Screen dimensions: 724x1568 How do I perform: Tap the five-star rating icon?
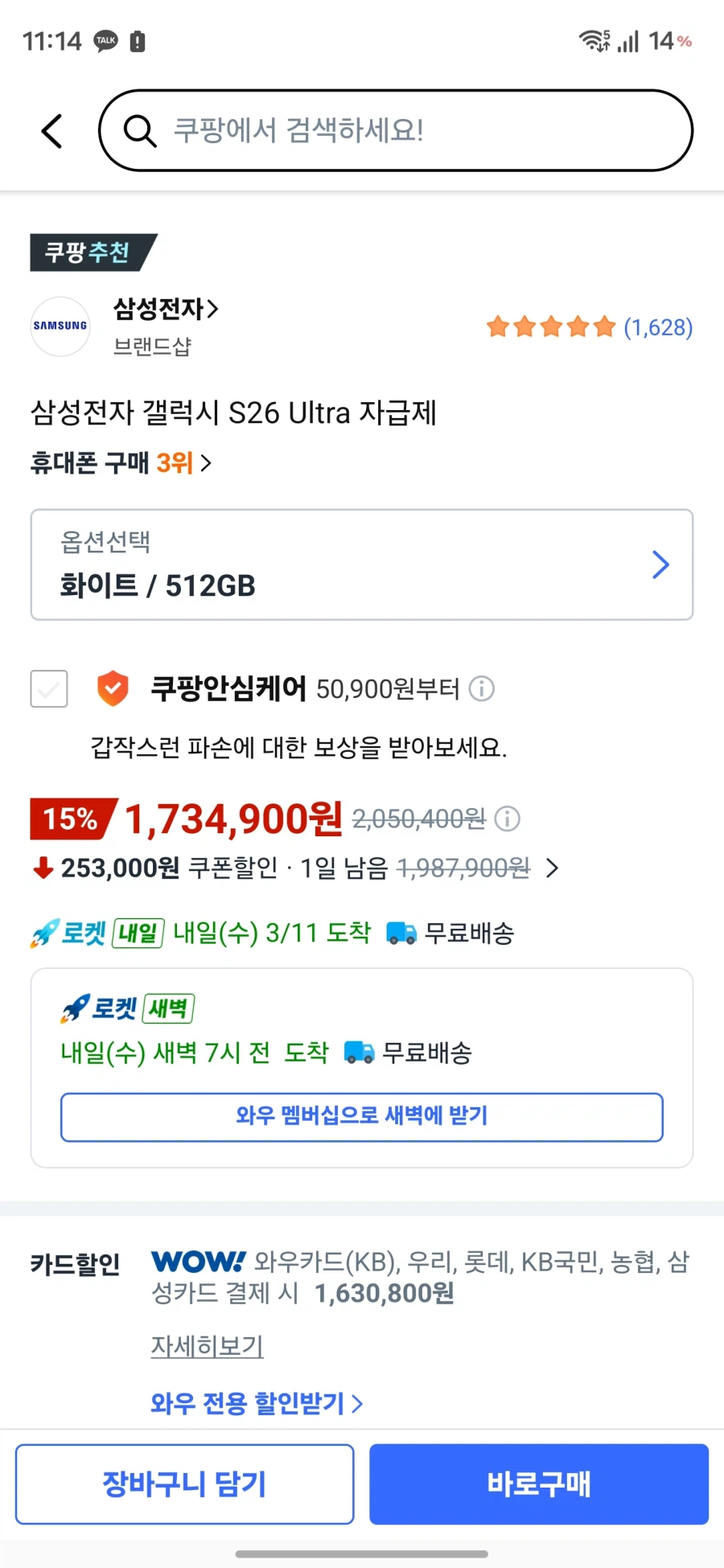(551, 326)
